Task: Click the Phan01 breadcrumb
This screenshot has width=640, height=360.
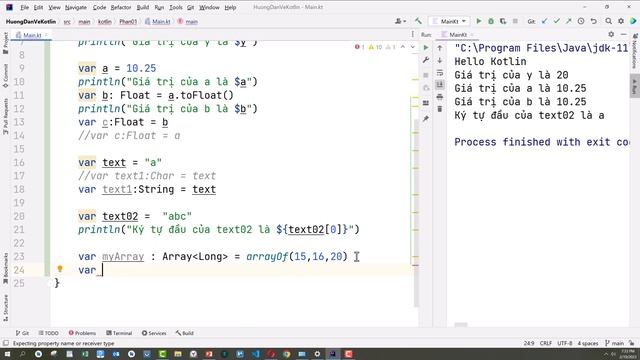Action: click(x=128, y=22)
